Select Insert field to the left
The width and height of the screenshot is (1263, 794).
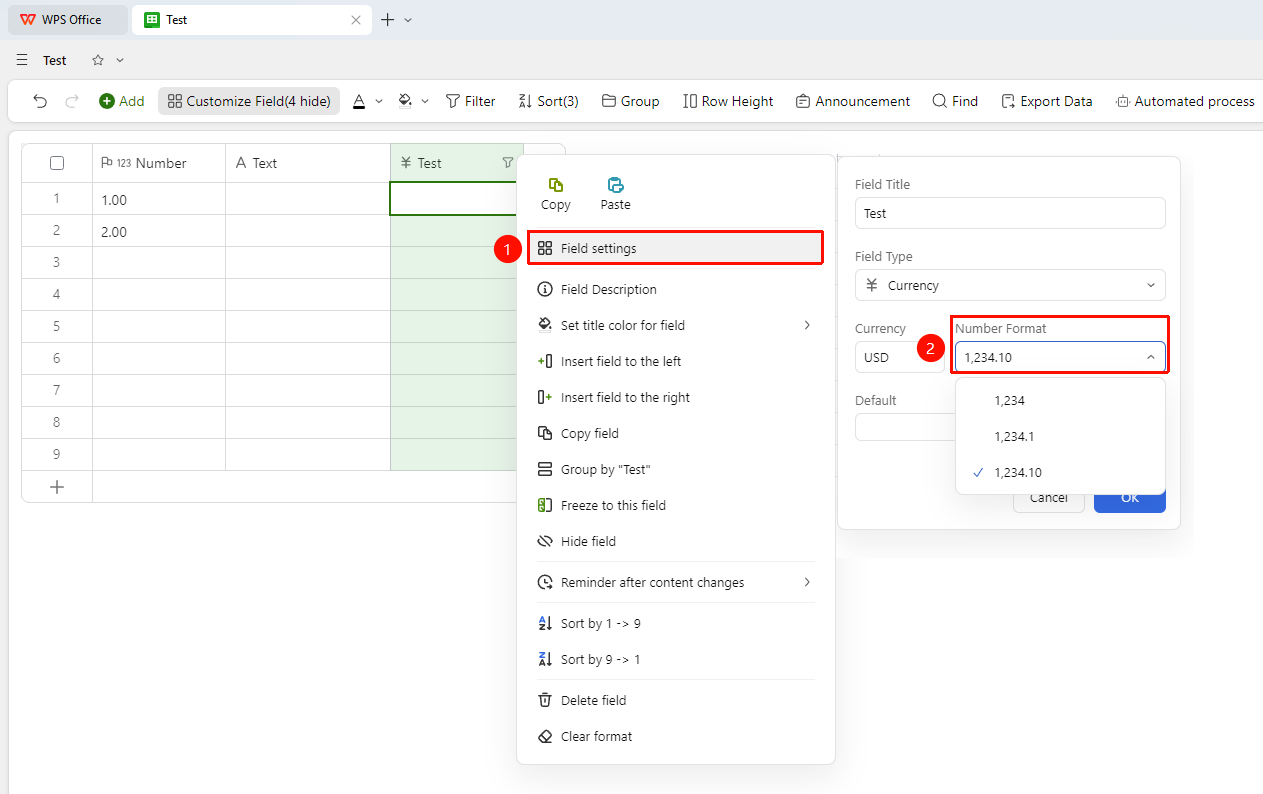[675, 361]
